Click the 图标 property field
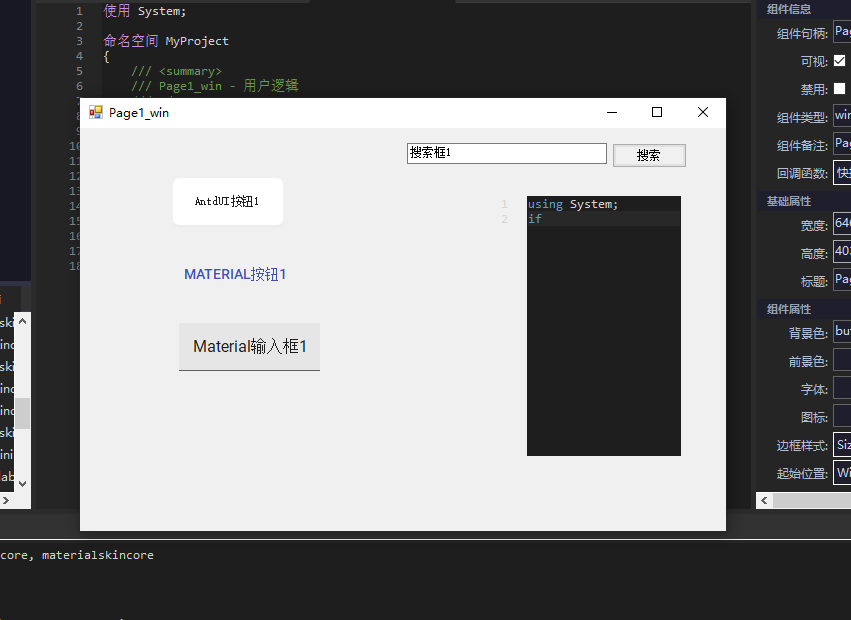The image size is (851, 620). 842,416
